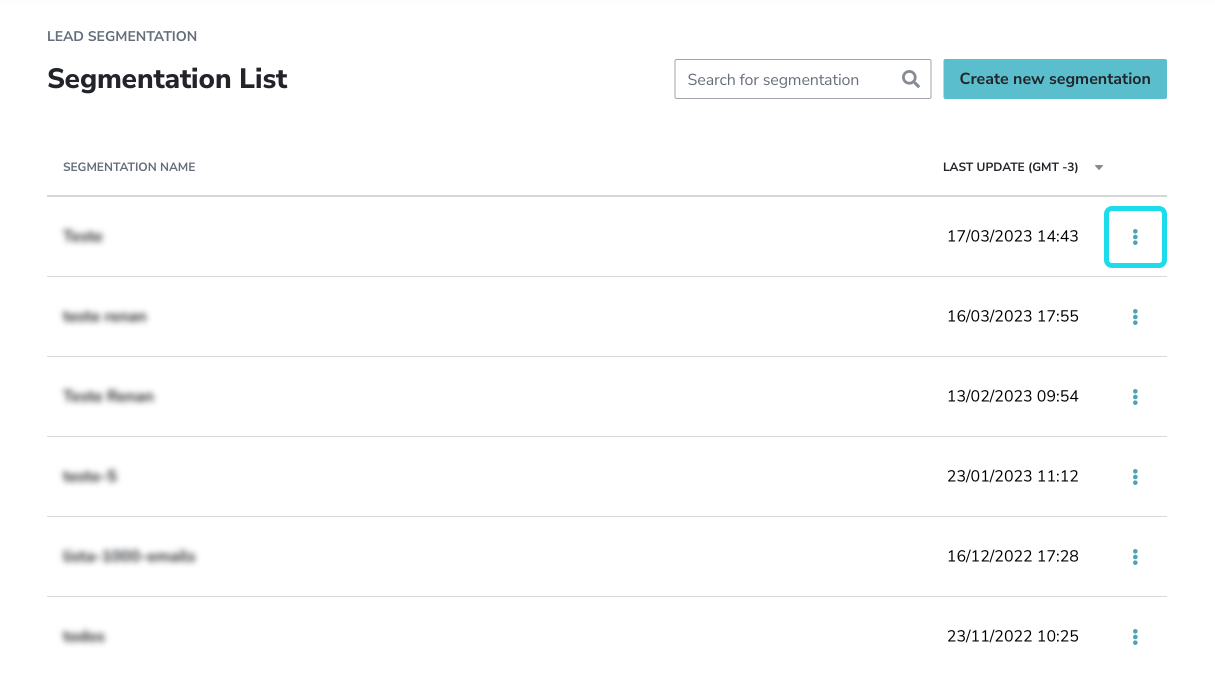Open options menu for the 17/03/2023 14:43 row

tap(1135, 237)
